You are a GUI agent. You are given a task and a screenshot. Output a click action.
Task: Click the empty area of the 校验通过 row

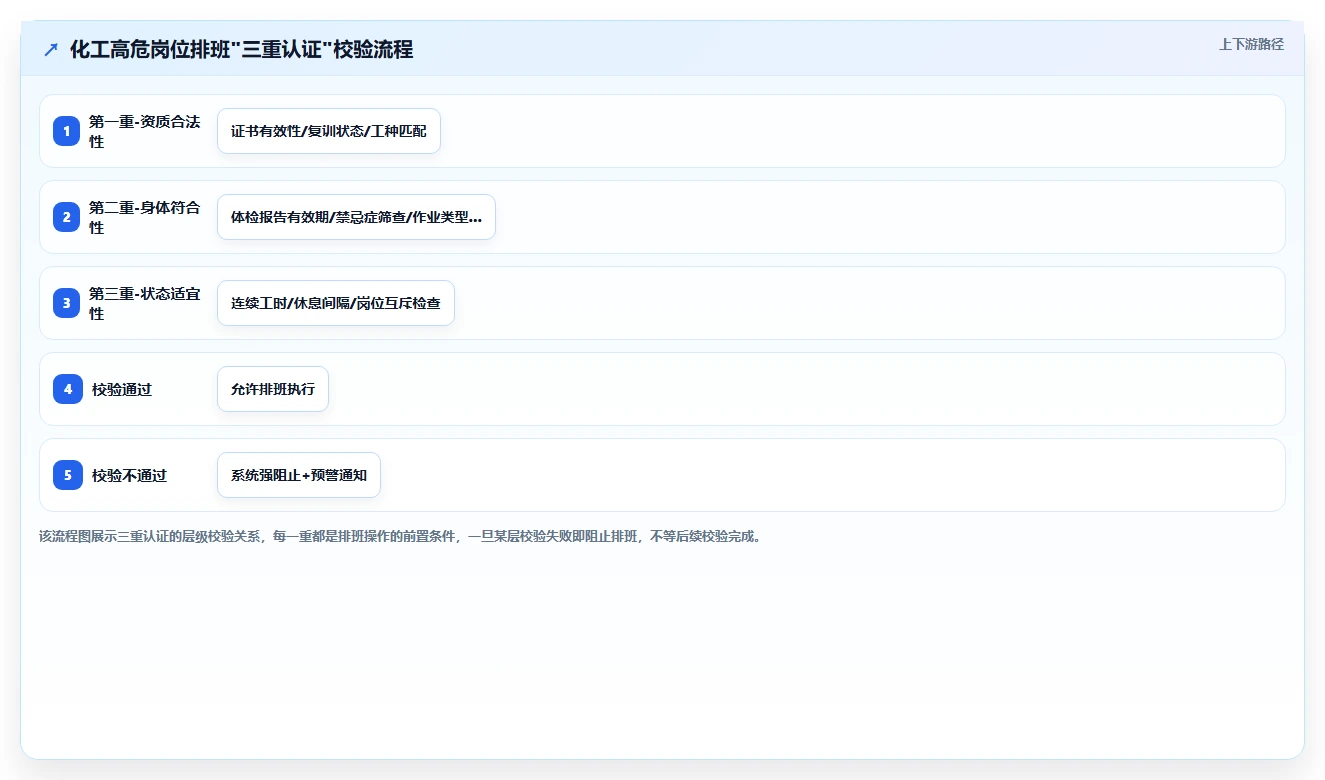[800, 389]
